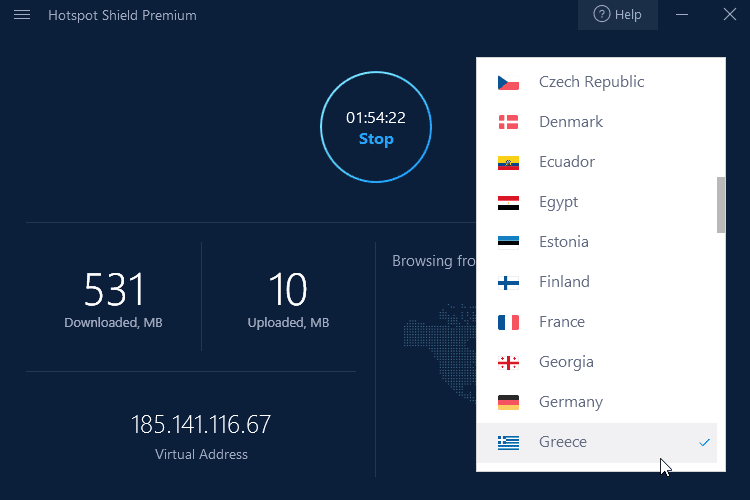Select Finland from country list
Screen dimensions: 750x500
pos(596,282)
